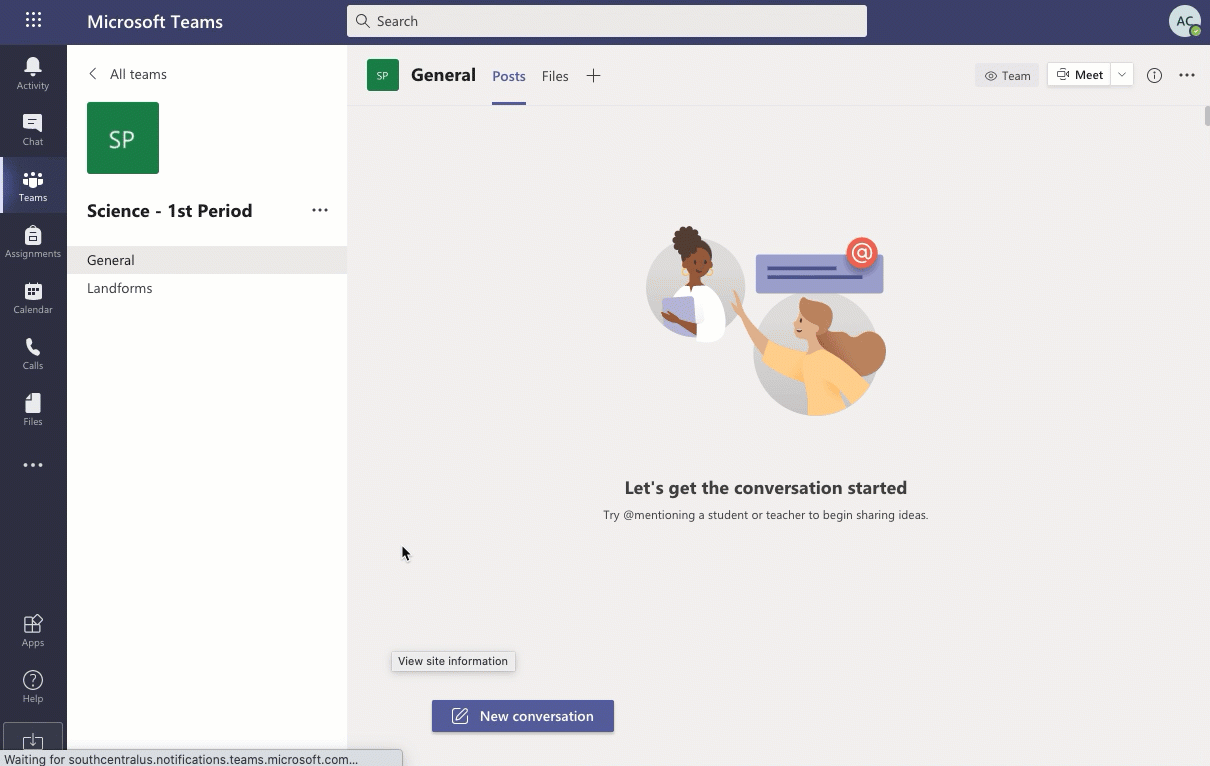Open Chat from the left rail
Screen dimensions: 1210x766
tap(33, 129)
